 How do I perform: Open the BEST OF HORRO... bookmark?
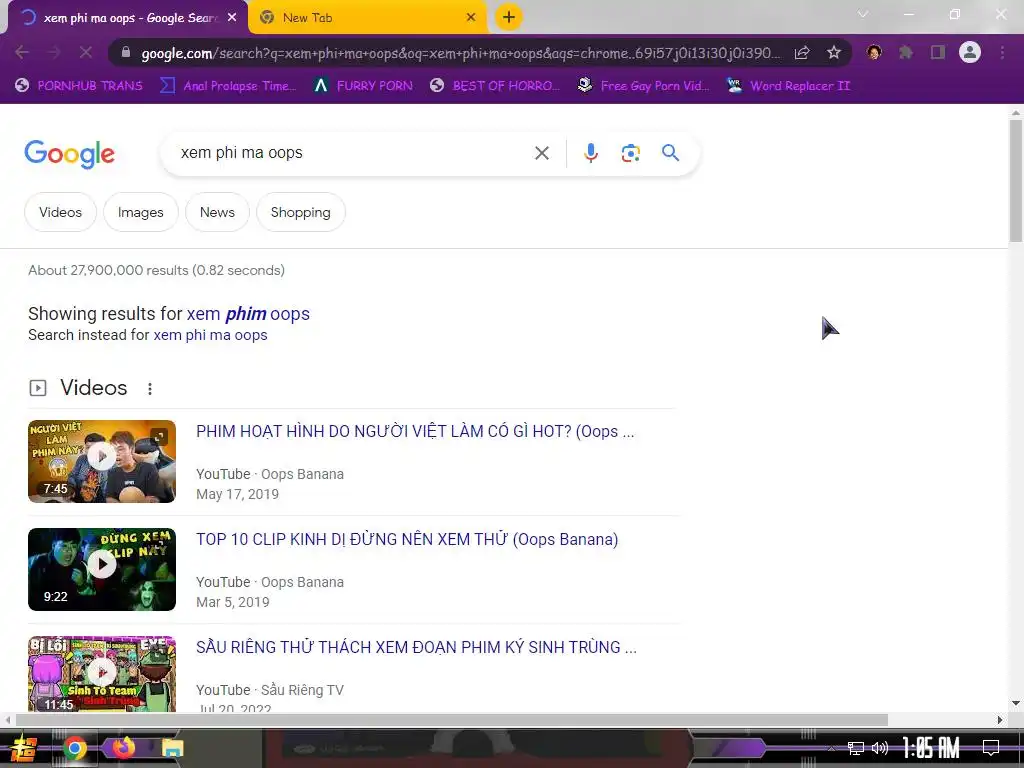495,86
